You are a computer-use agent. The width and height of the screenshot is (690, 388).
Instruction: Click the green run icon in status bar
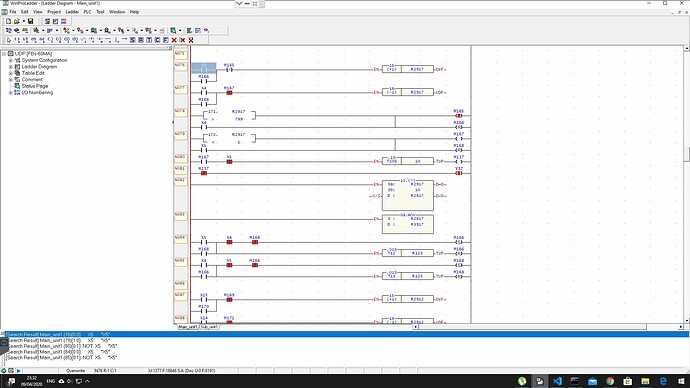click(4, 371)
